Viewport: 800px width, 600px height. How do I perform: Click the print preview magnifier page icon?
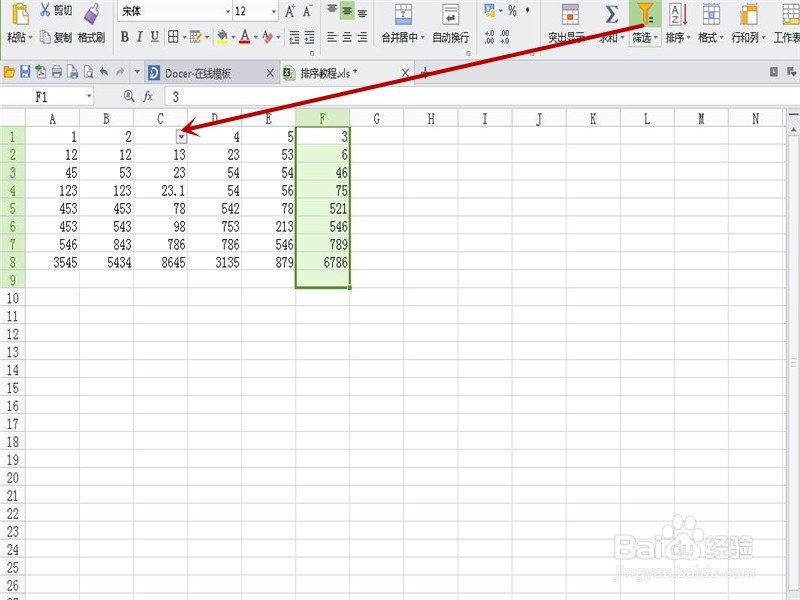point(89,72)
